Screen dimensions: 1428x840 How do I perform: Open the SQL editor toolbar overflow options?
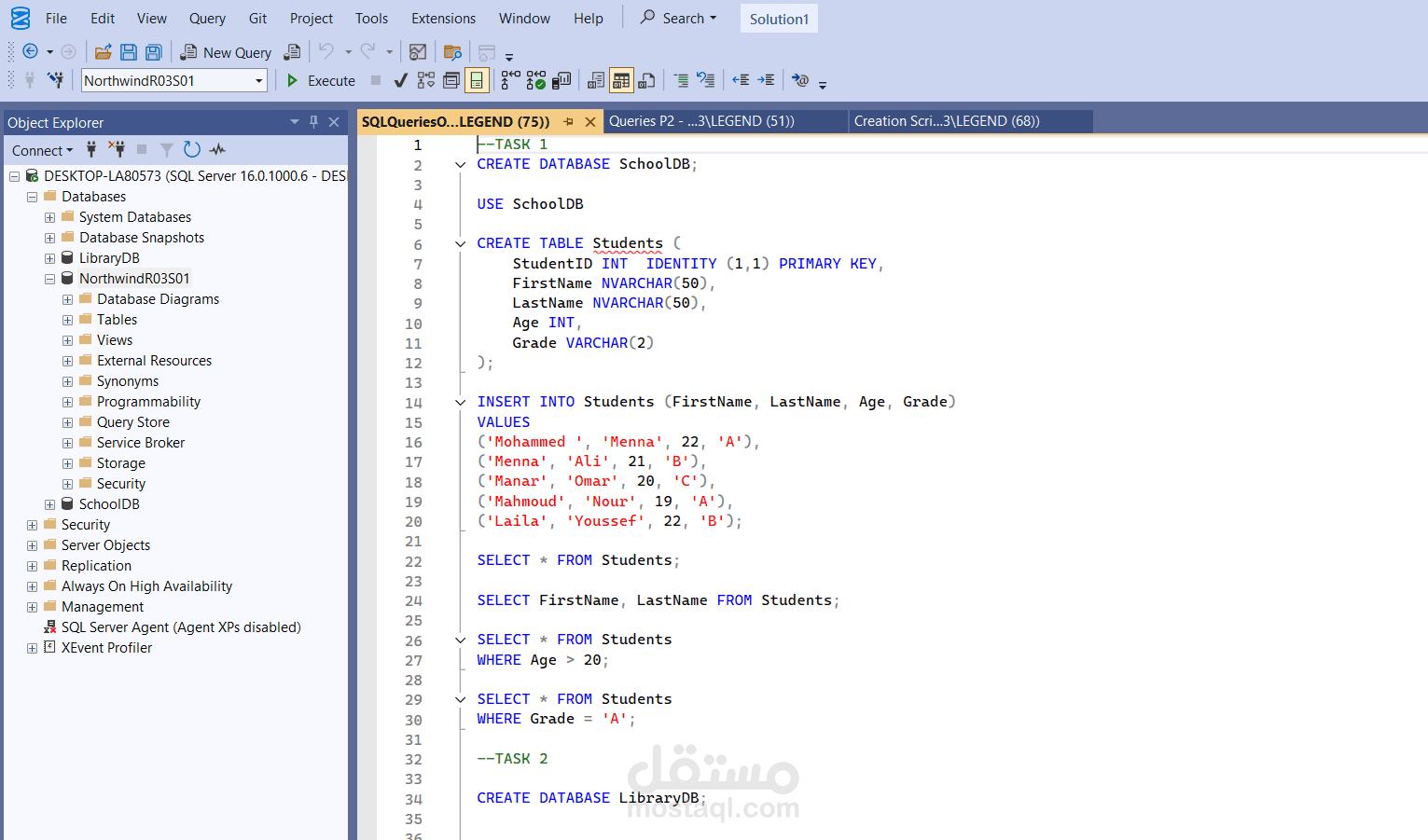point(823,84)
